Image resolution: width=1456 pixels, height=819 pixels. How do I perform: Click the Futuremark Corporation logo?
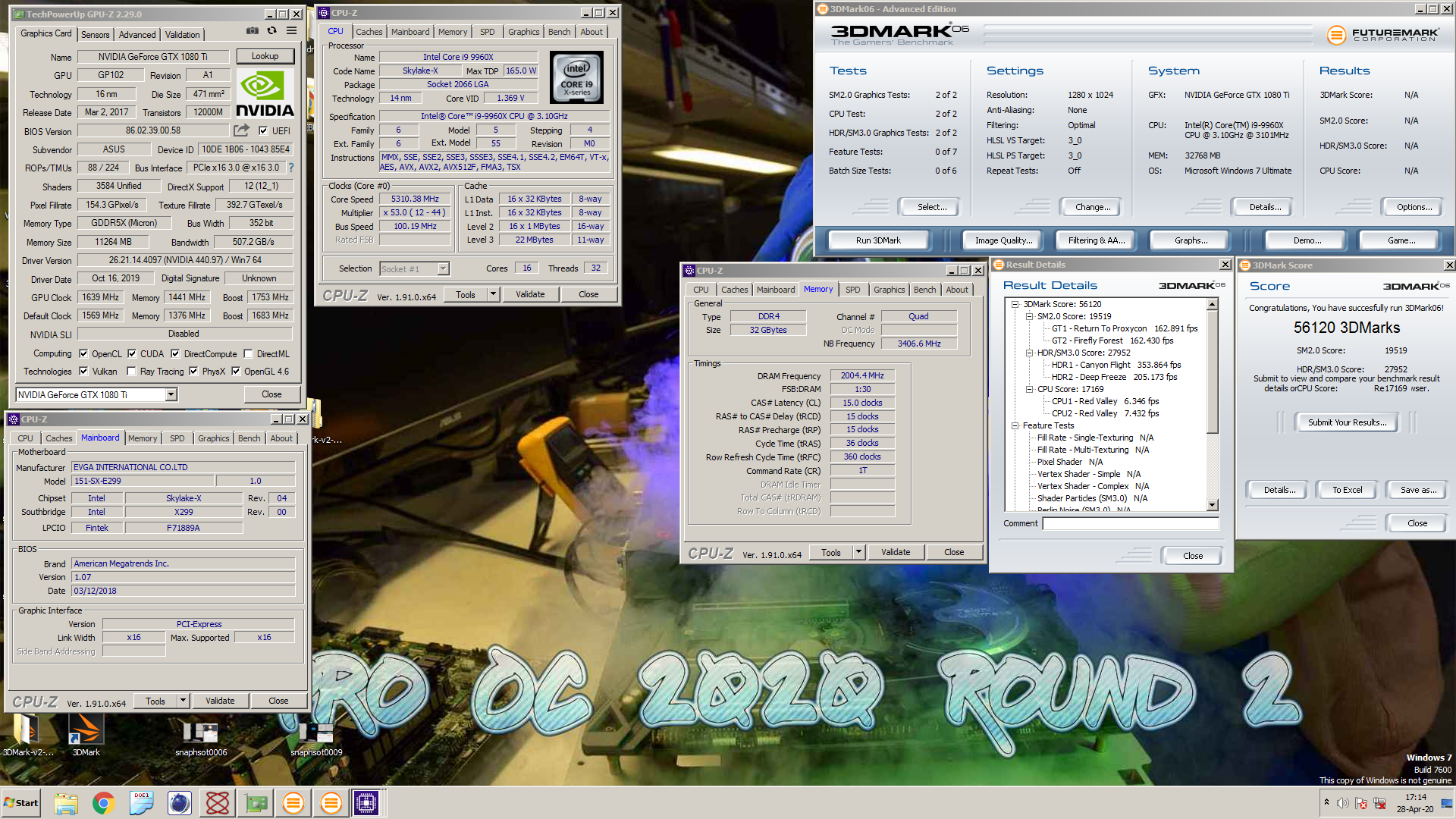[x=1382, y=35]
